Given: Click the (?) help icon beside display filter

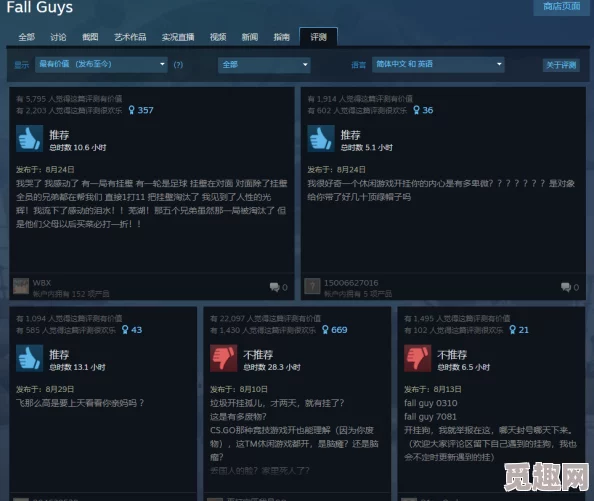Looking at the screenshot, I should [x=178, y=65].
